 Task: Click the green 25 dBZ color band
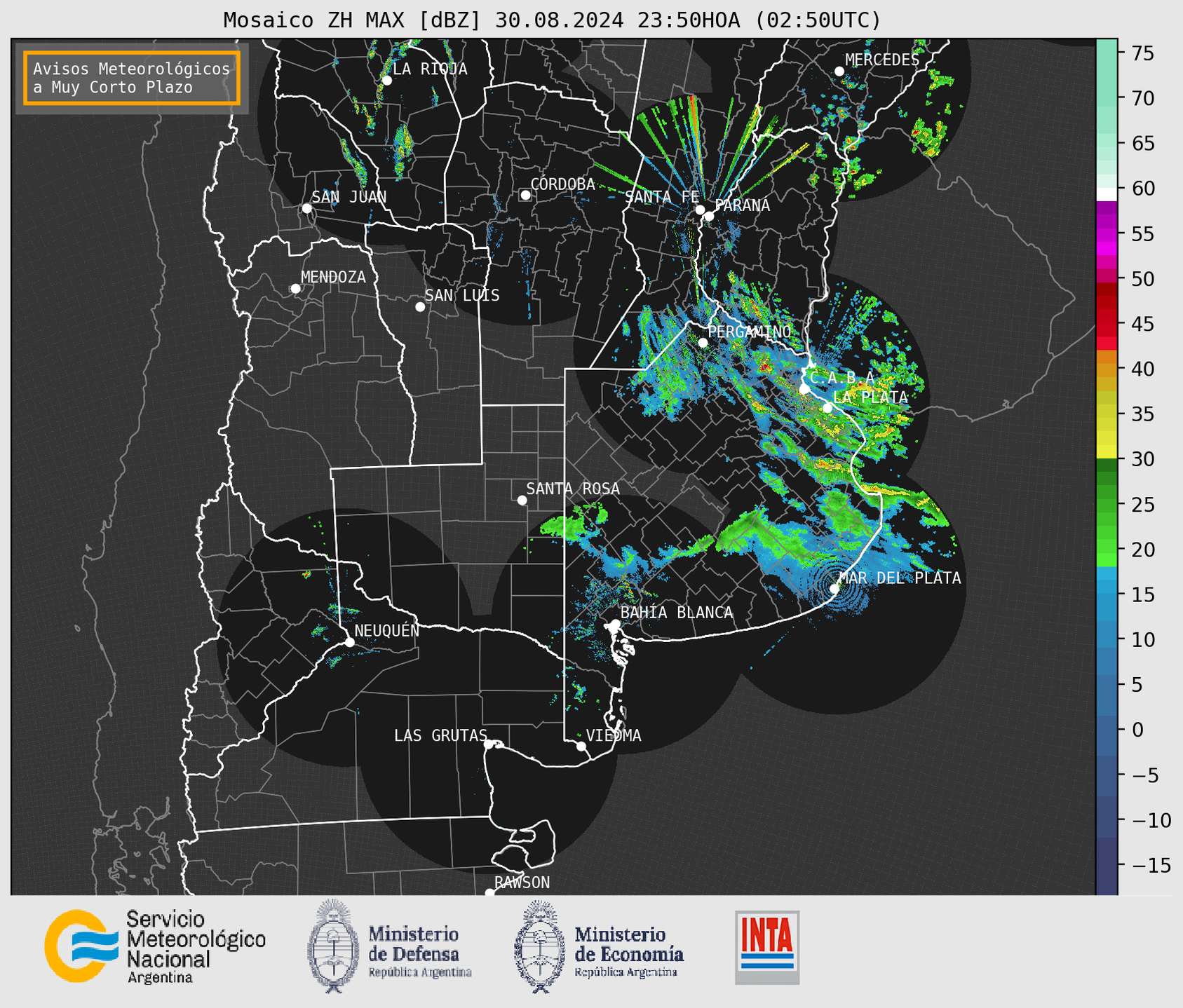(1107, 506)
